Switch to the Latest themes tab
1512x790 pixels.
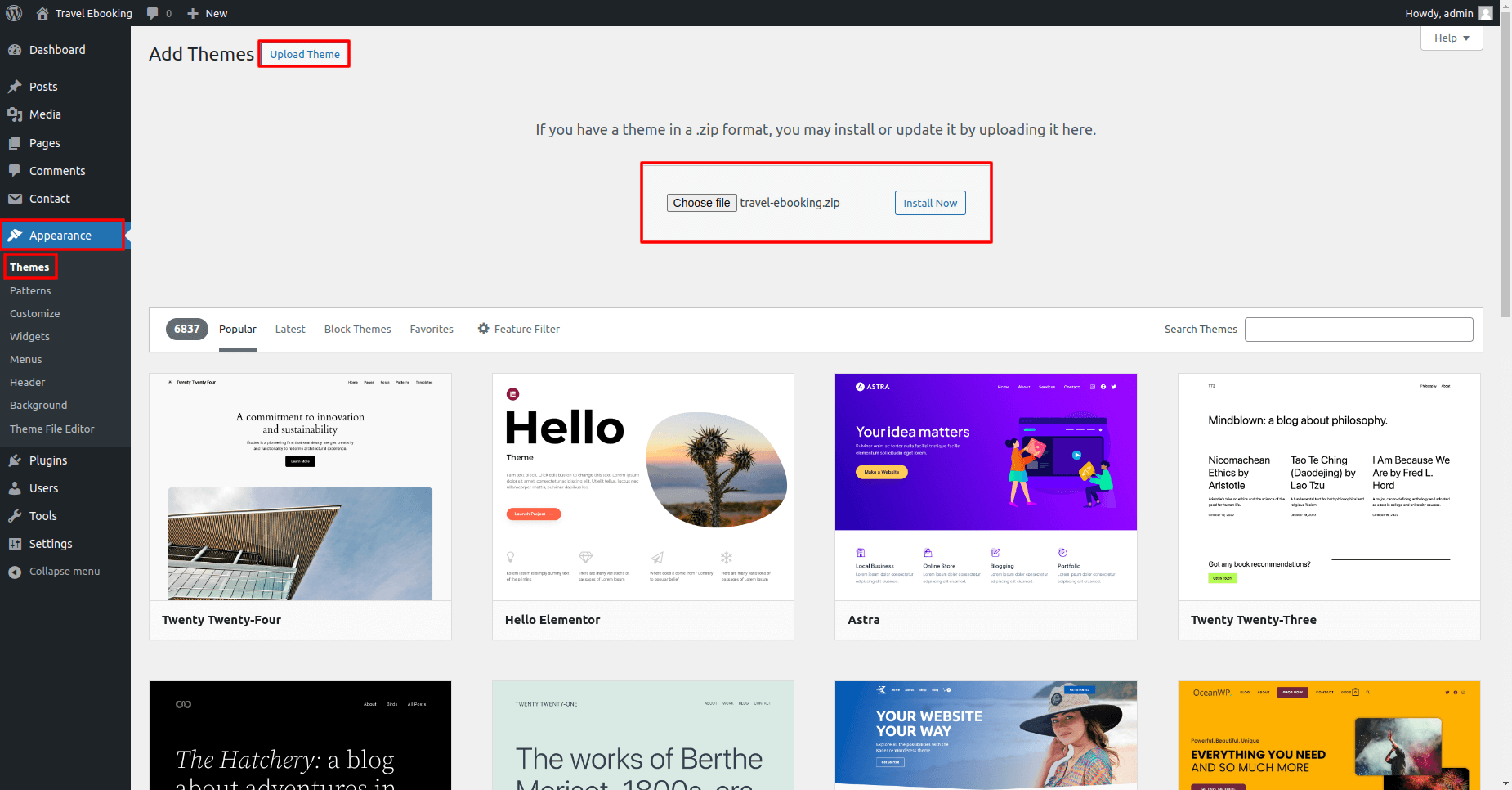[x=290, y=329]
